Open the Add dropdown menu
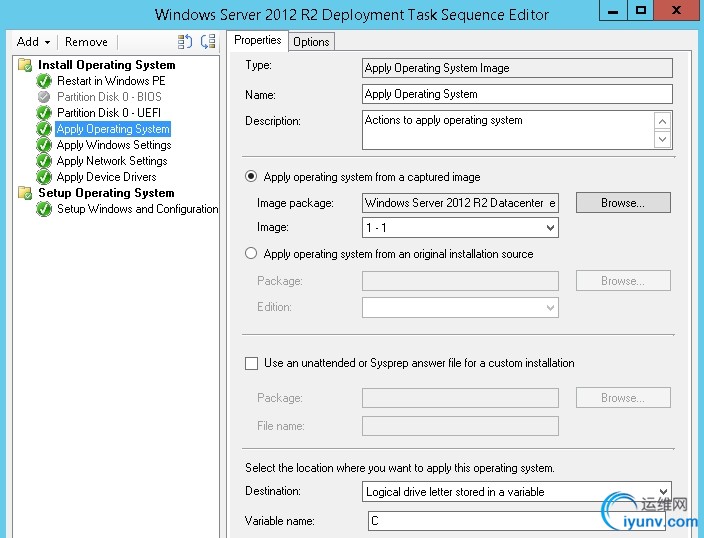 [x=33, y=42]
